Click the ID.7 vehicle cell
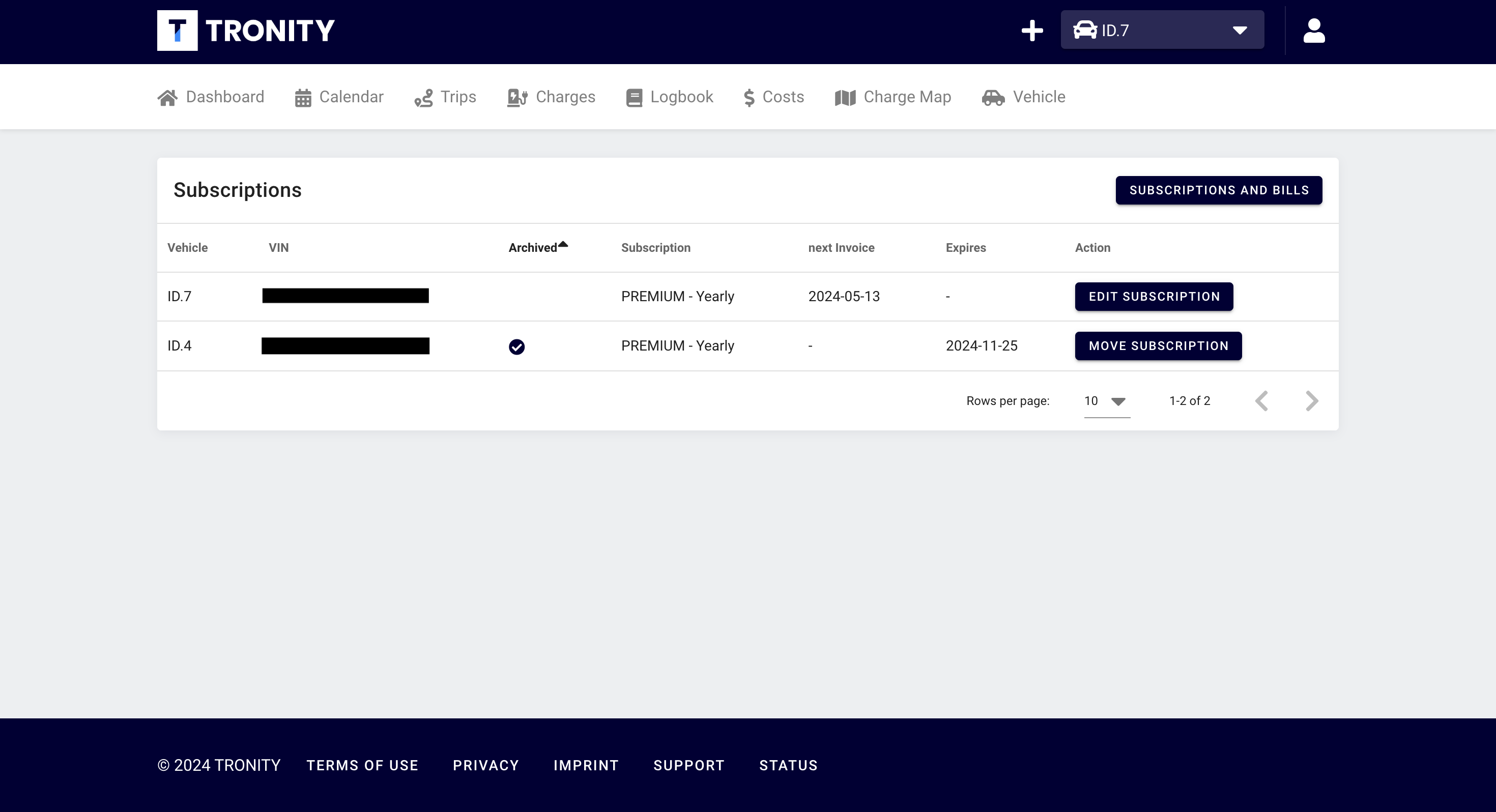The height and width of the screenshot is (812, 1496). [180, 297]
